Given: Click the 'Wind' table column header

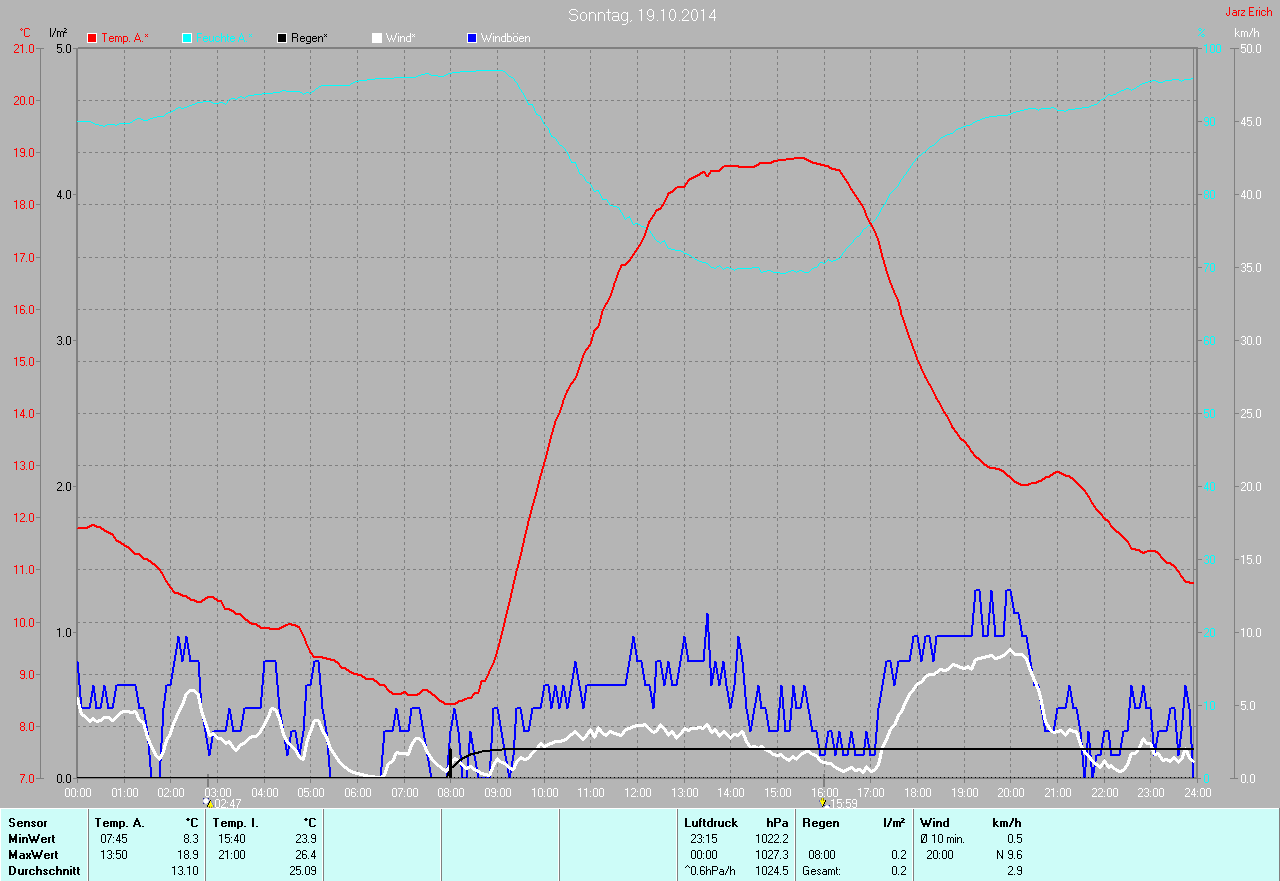Looking at the screenshot, I should (935, 823).
